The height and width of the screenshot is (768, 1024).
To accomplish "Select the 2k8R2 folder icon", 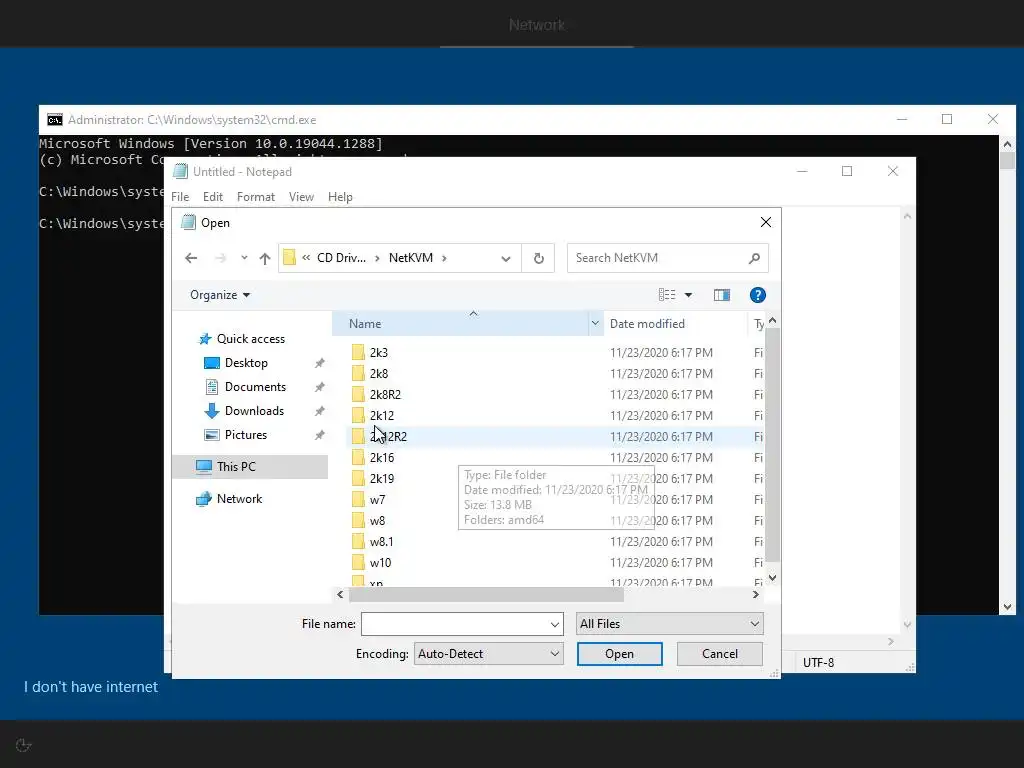I will pos(358,394).
